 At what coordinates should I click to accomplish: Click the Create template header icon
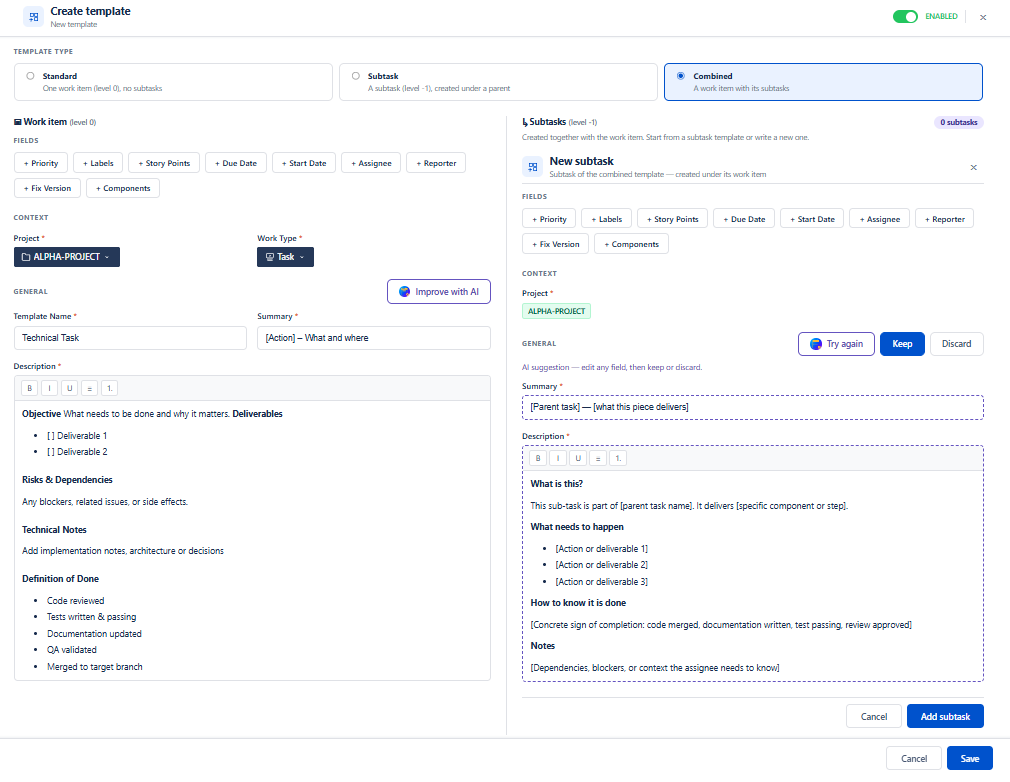33,17
